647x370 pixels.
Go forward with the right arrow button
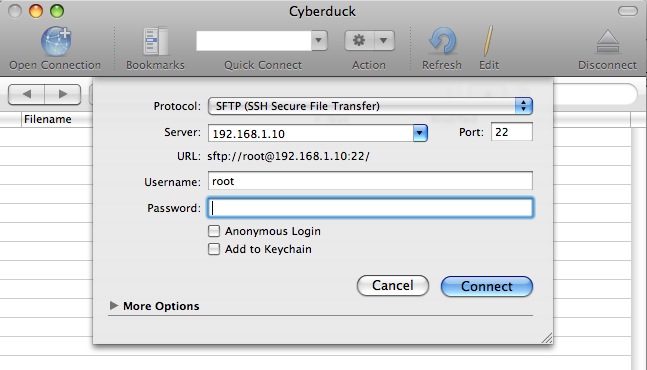62,94
